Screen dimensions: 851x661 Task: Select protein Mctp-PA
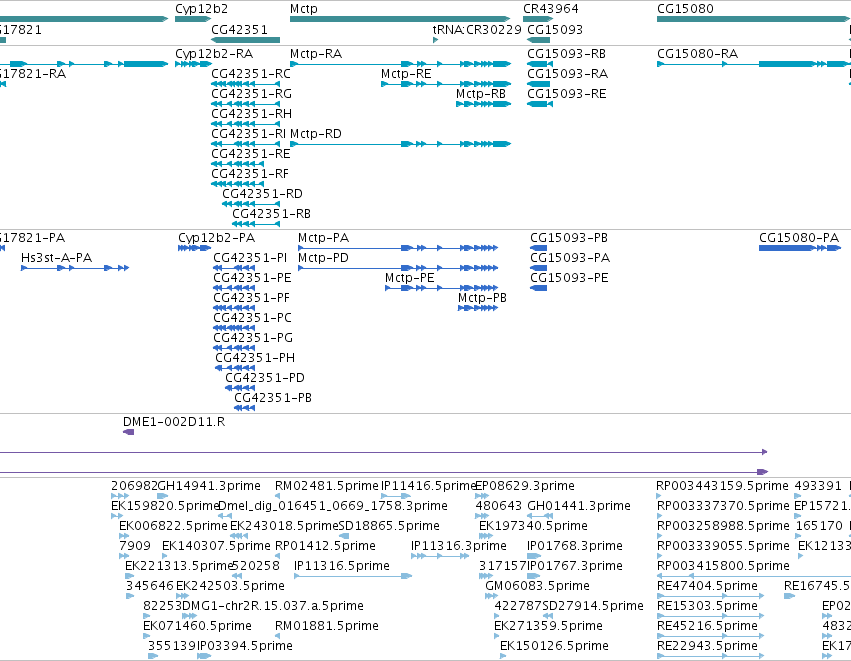(x=323, y=238)
